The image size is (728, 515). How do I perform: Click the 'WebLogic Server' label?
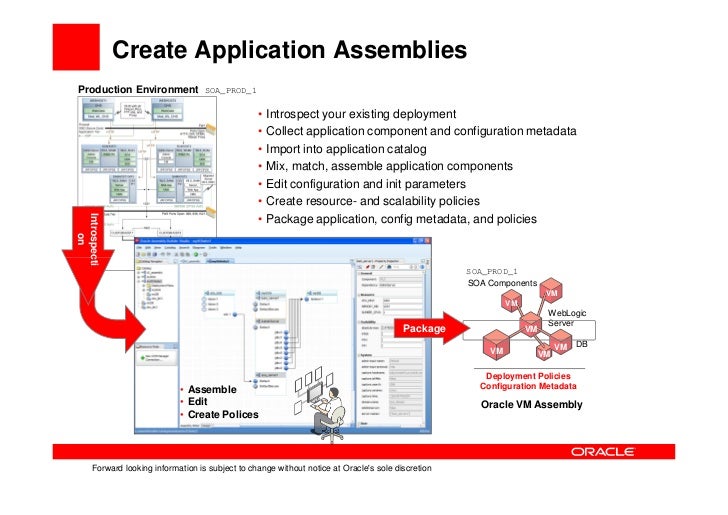point(566,318)
